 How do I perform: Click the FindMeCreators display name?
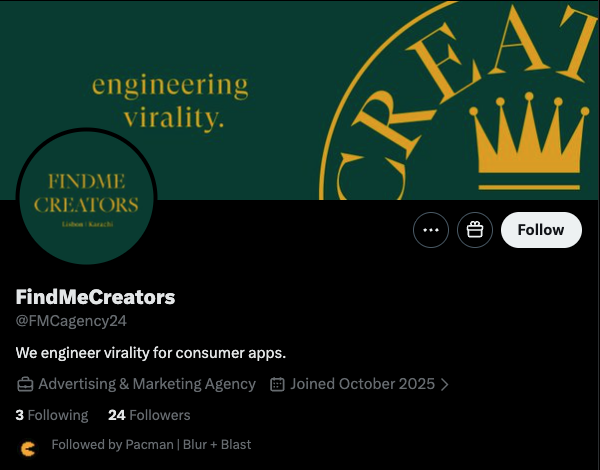(x=95, y=297)
